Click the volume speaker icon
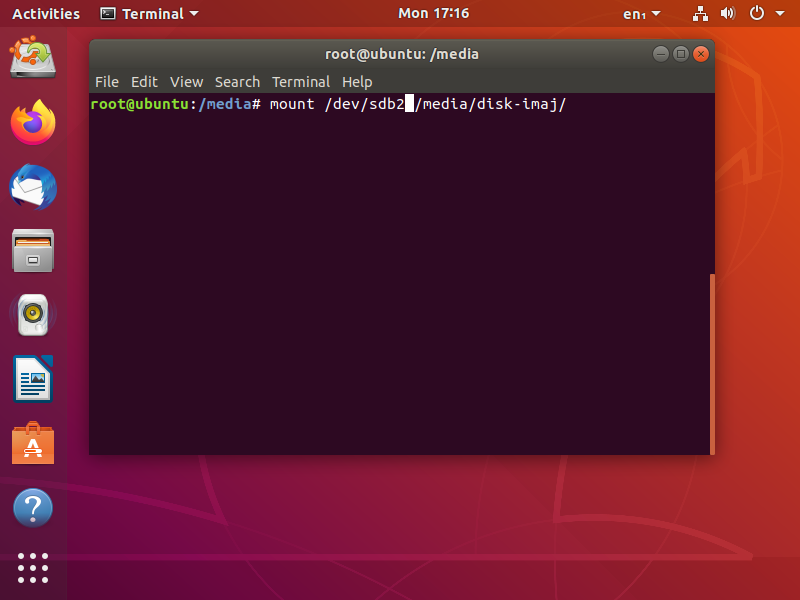The height and width of the screenshot is (600, 800). coord(728,13)
